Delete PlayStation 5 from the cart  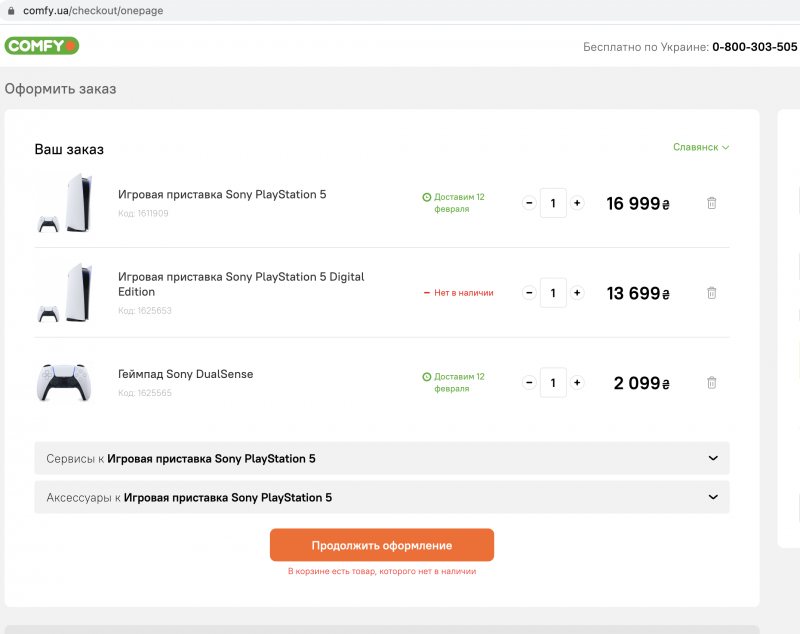coord(712,203)
